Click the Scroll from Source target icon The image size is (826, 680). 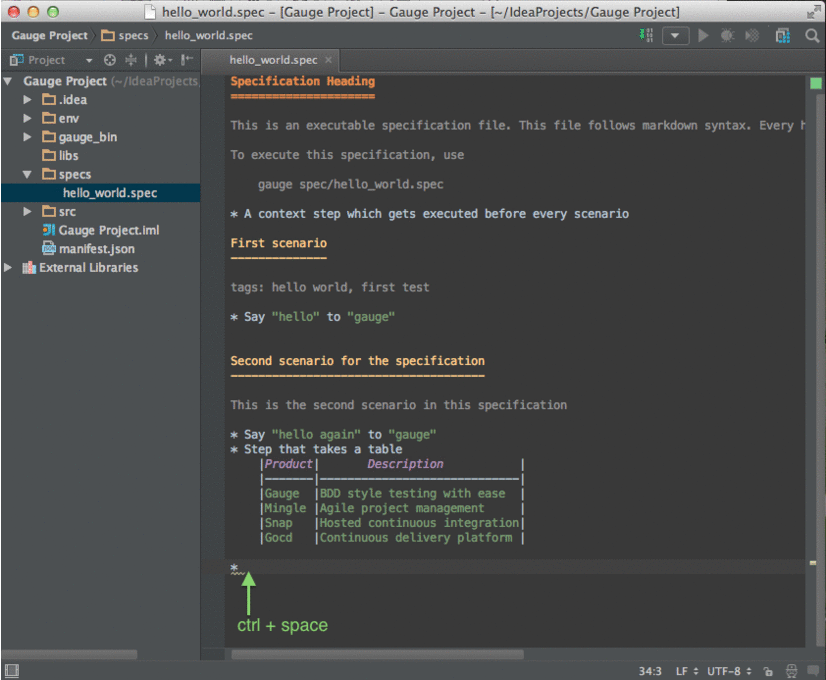pyautogui.click(x=110, y=60)
